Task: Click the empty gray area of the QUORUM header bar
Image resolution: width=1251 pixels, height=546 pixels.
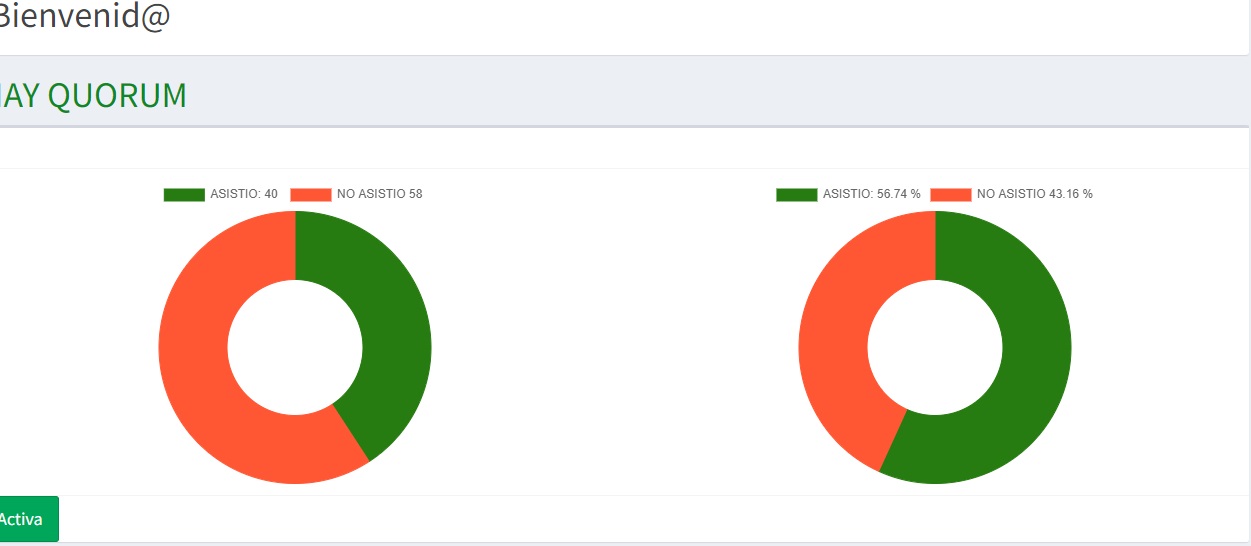Action: tap(700, 96)
